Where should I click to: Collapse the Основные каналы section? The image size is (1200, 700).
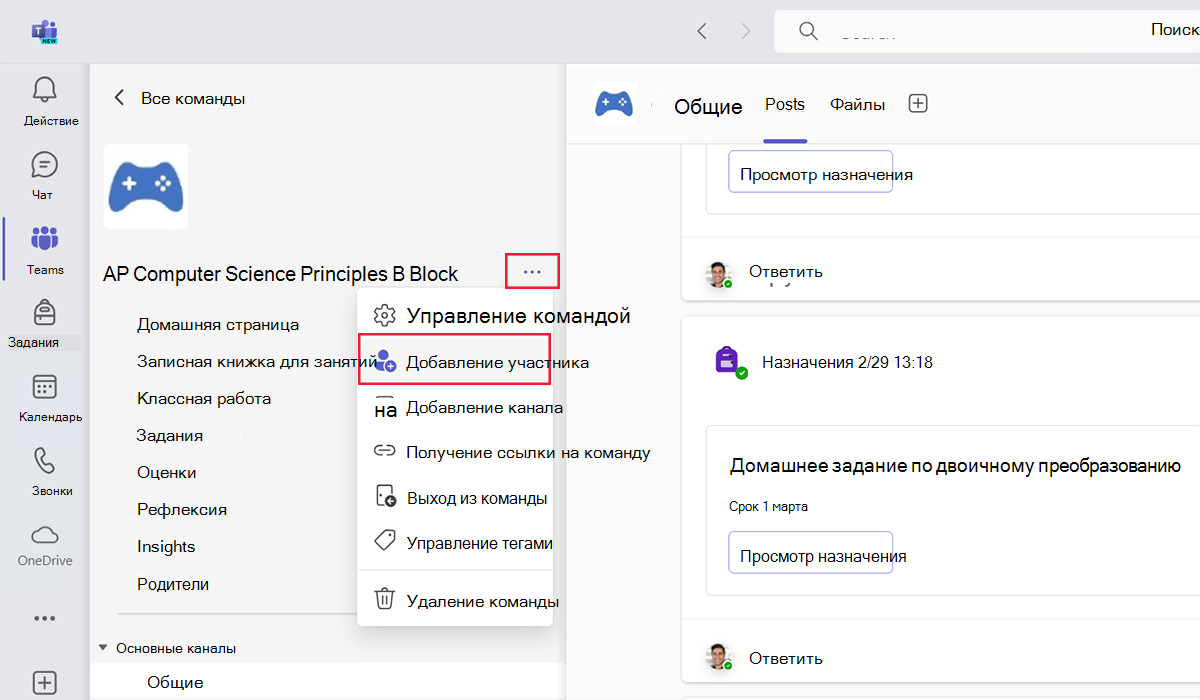tap(103, 648)
